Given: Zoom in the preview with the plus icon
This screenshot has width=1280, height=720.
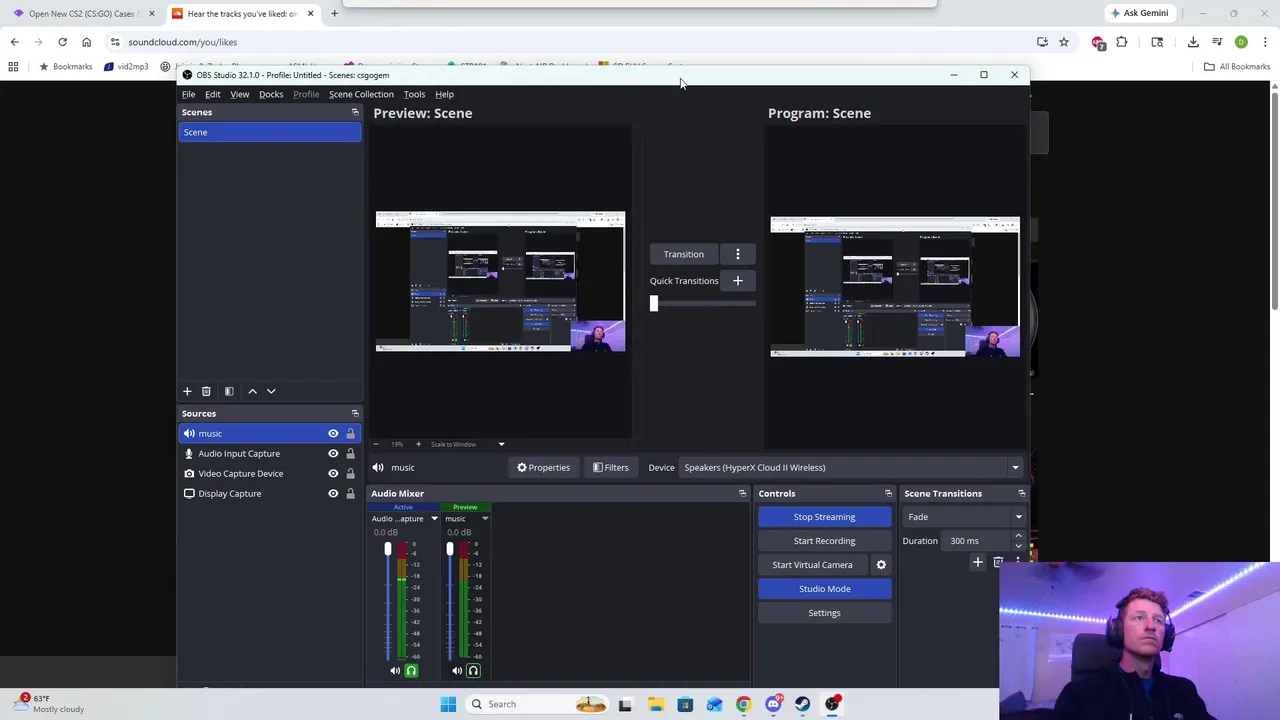Looking at the screenshot, I should (418, 444).
